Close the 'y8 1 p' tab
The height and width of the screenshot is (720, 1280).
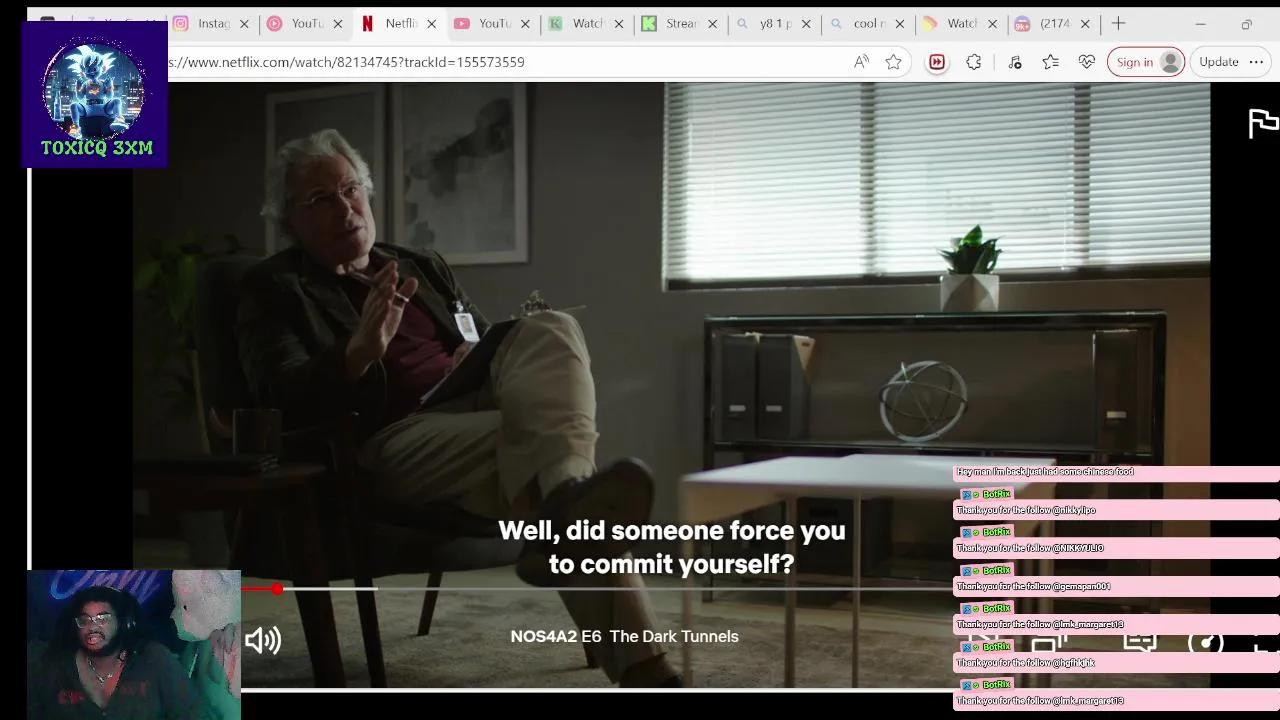pos(806,23)
